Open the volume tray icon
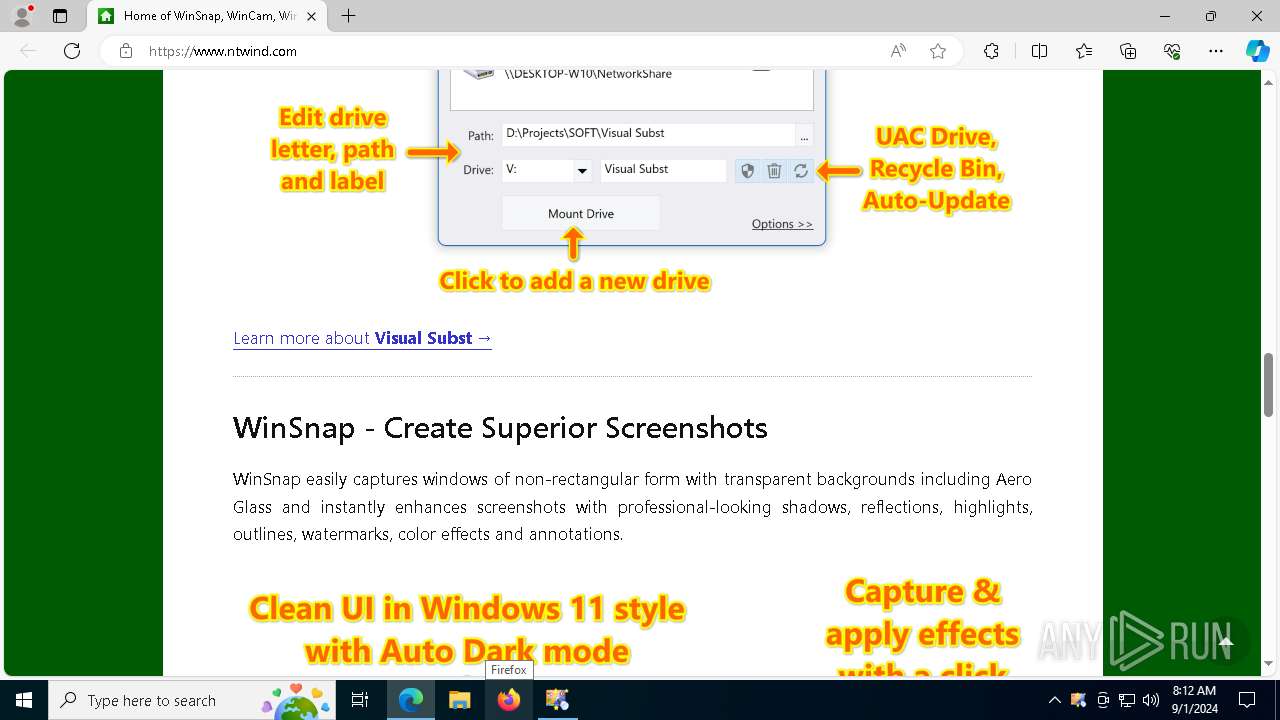 click(1151, 700)
